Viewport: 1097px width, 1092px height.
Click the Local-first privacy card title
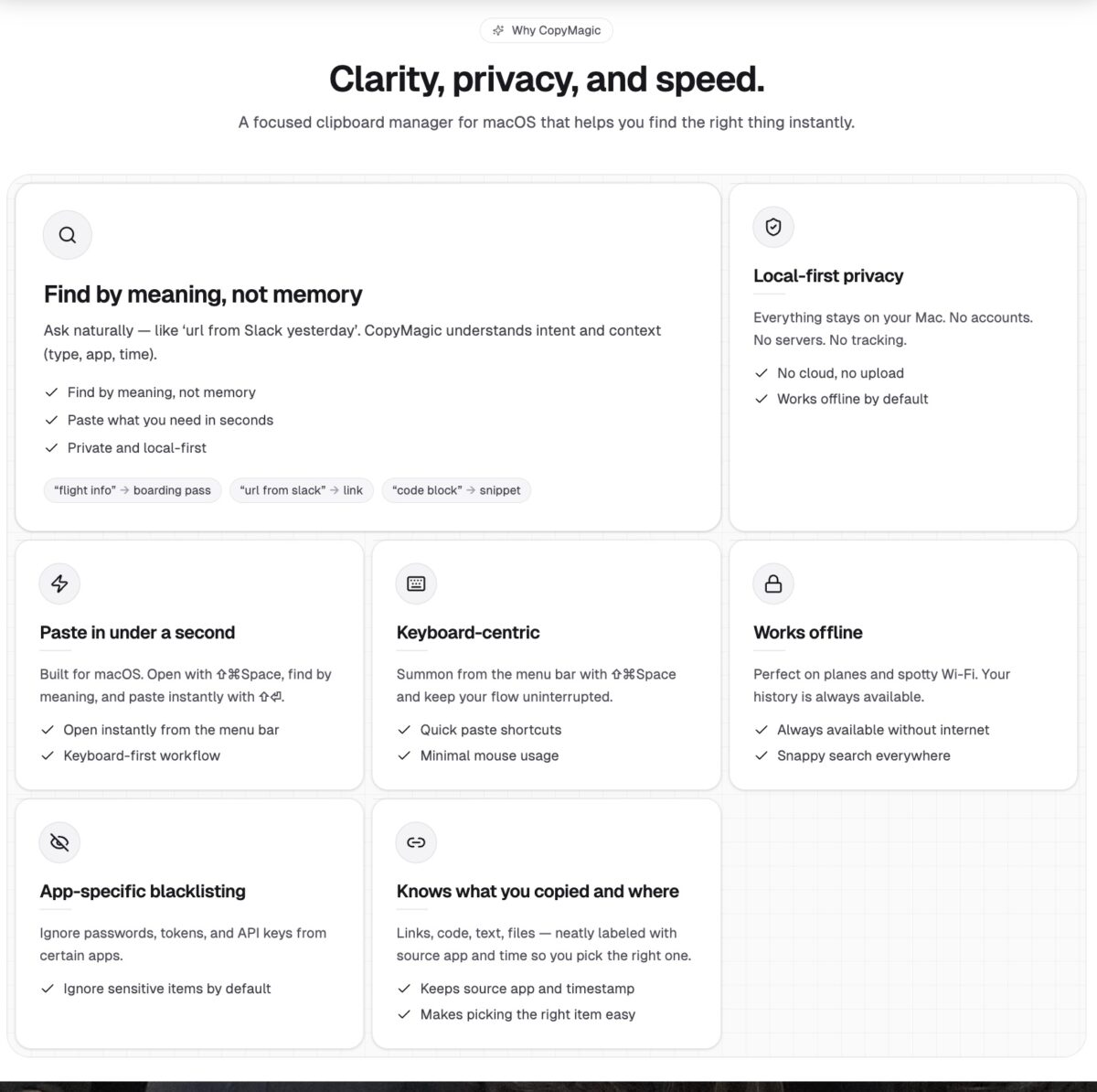[x=828, y=276]
